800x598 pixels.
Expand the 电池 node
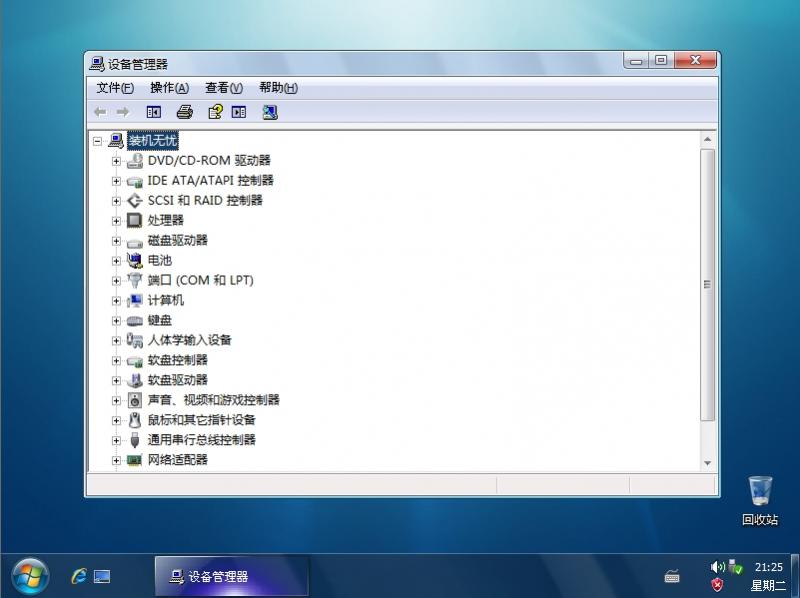click(x=116, y=261)
